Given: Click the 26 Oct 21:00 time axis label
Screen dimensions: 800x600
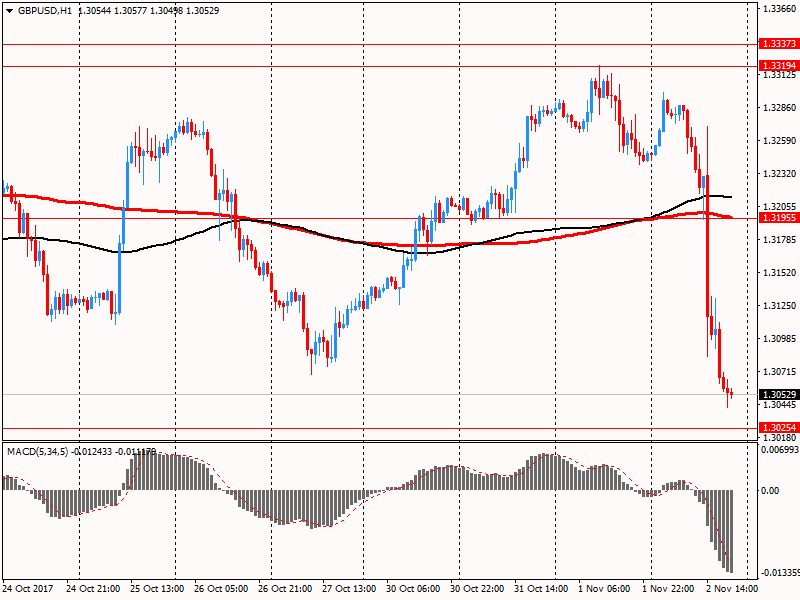Looking at the screenshot, I should pos(285,589).
